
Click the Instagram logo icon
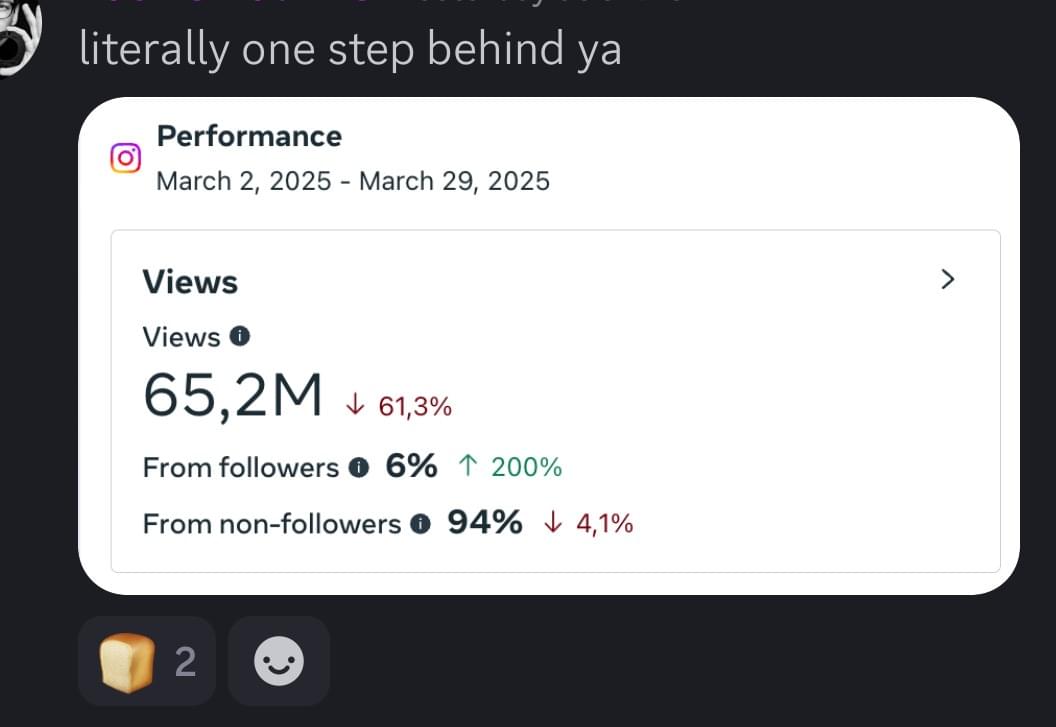[x=126, y=158]
